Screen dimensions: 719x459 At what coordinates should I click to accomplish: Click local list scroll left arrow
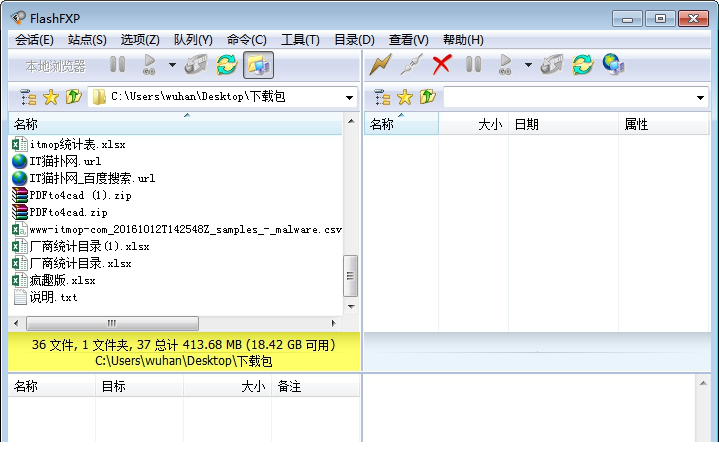pyautogui.click(x=17, y=323)
